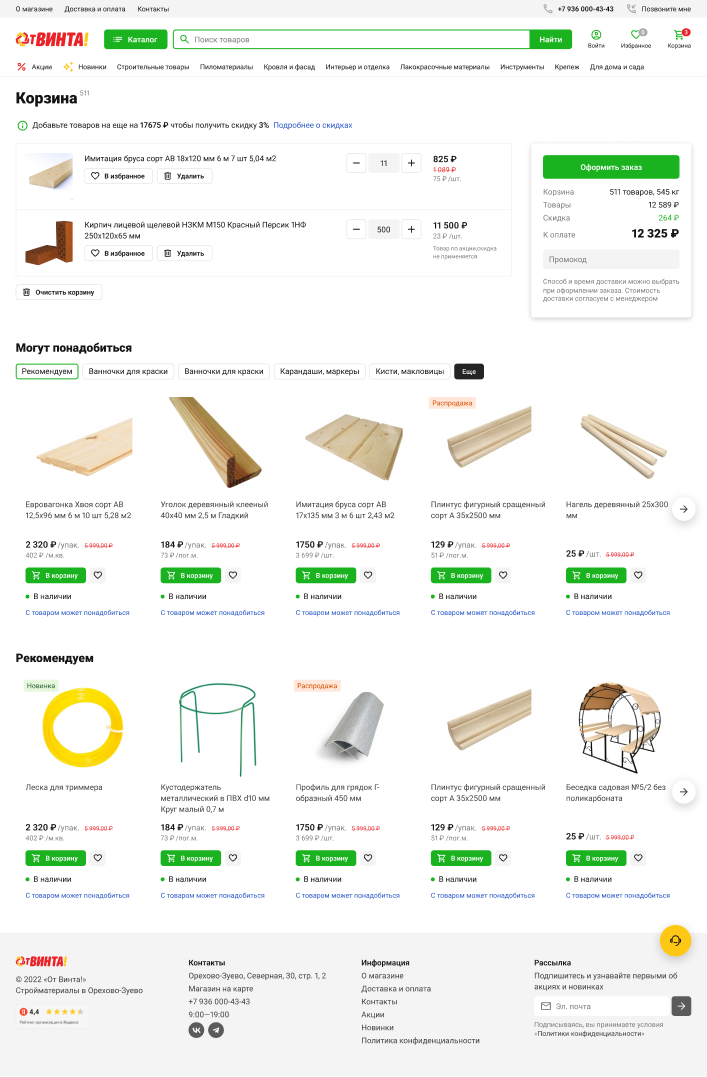The width and height of the screenshot is (707, 1077).
Task: Increase quantity of Имитация бруса item
Action: point(411,163)
